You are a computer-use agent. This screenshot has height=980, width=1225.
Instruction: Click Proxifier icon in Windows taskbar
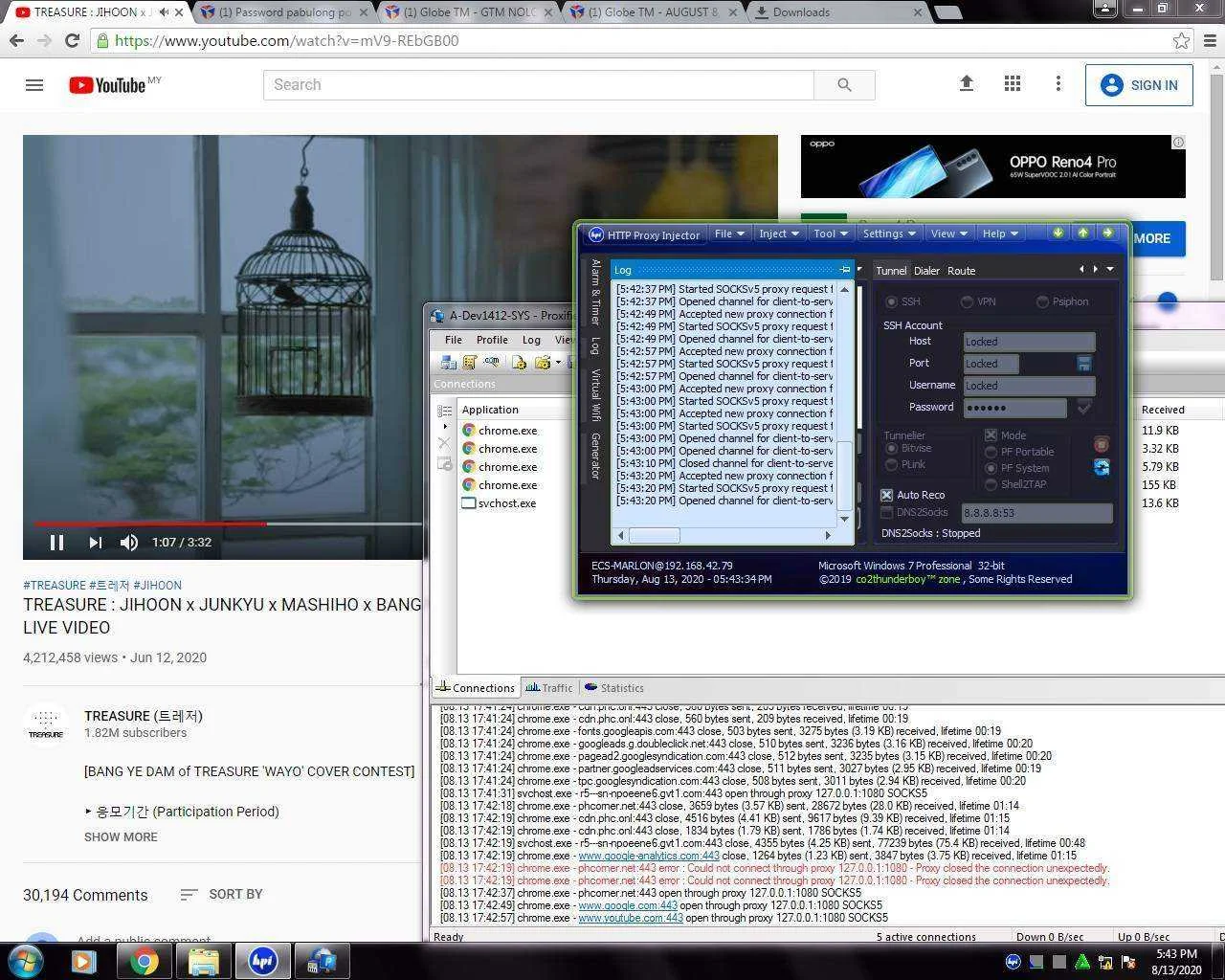[321, 961]
